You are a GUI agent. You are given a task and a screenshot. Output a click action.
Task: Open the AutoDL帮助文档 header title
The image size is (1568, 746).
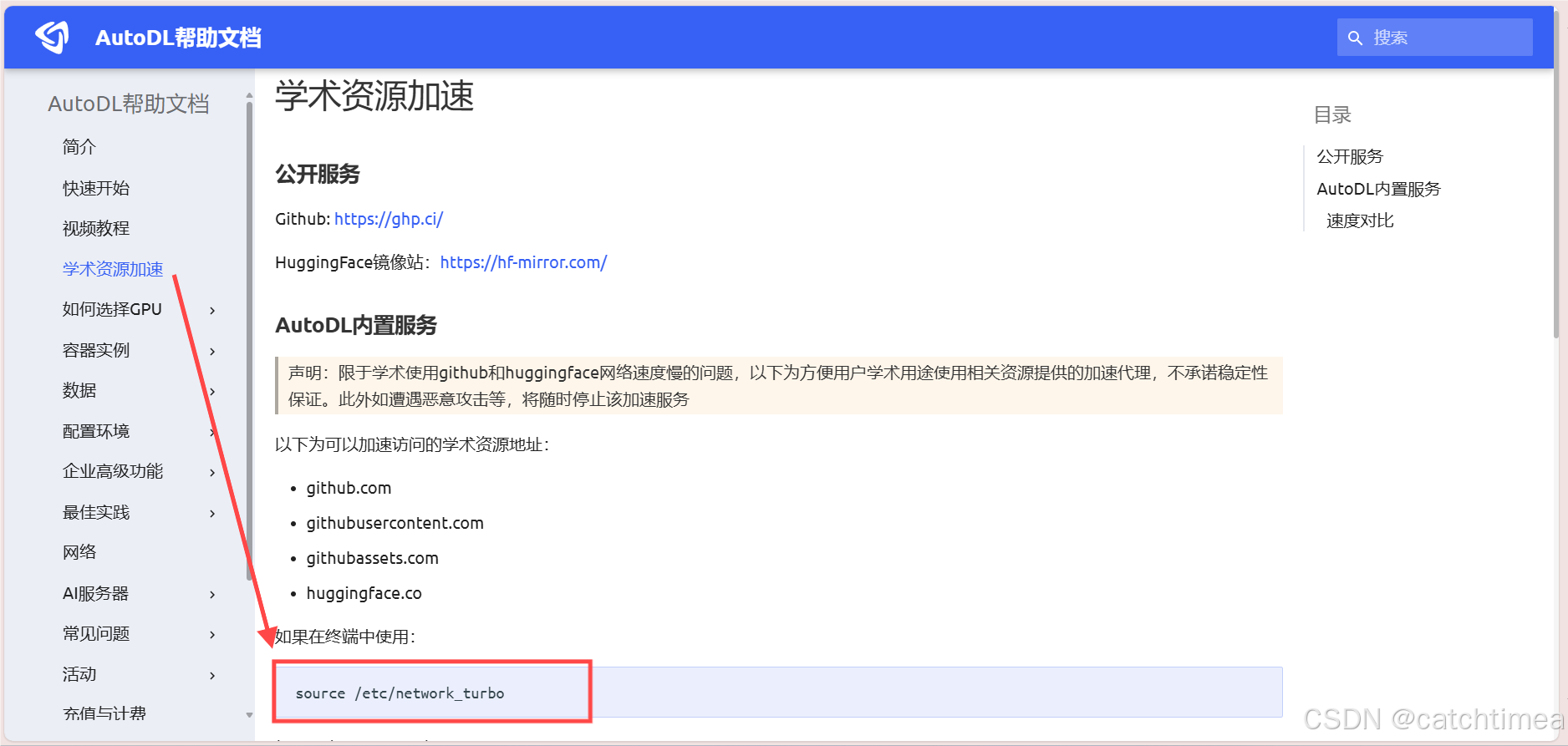(x=178, y=38)
